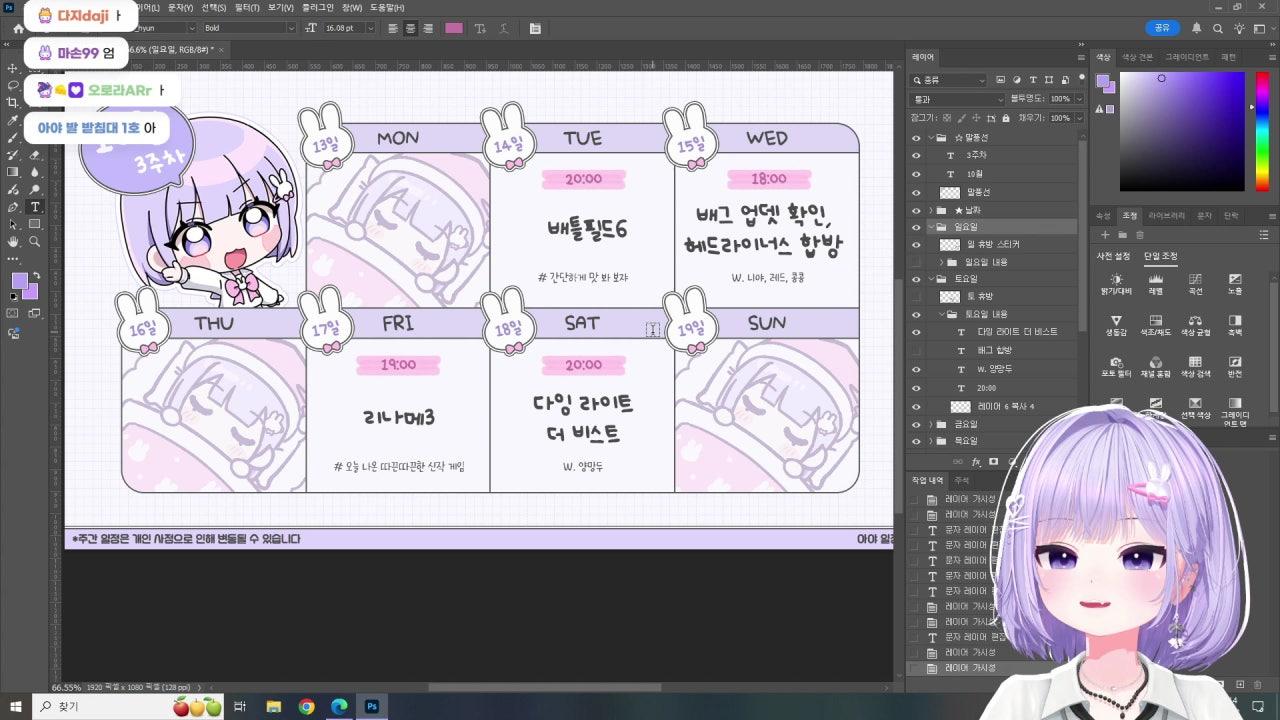
Task: Switch to the 라이브러리 panel tab
Action: (1168, 215)
